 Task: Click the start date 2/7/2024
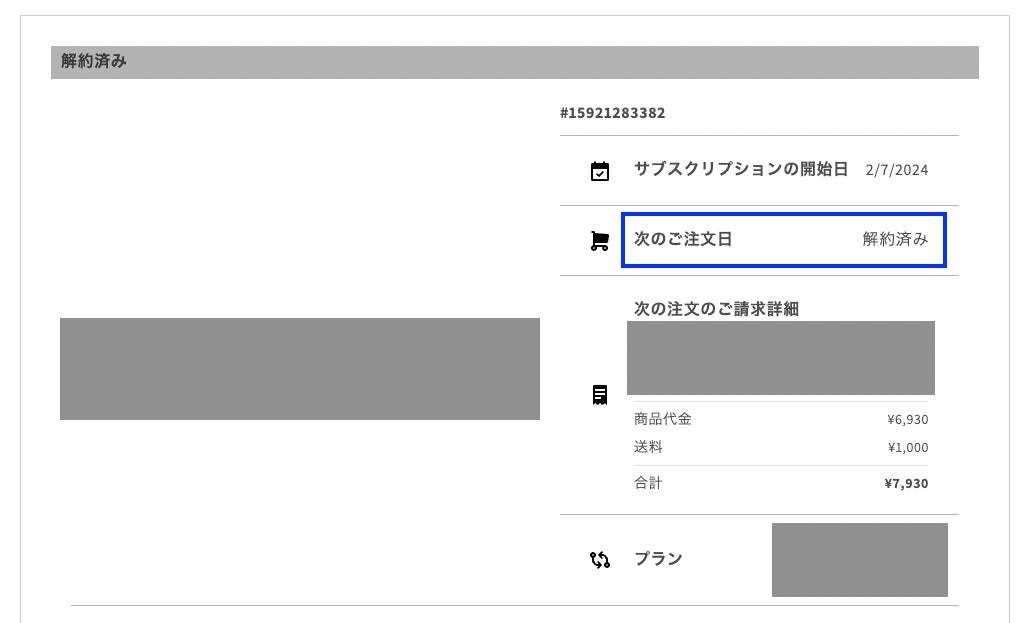[897, 170]
